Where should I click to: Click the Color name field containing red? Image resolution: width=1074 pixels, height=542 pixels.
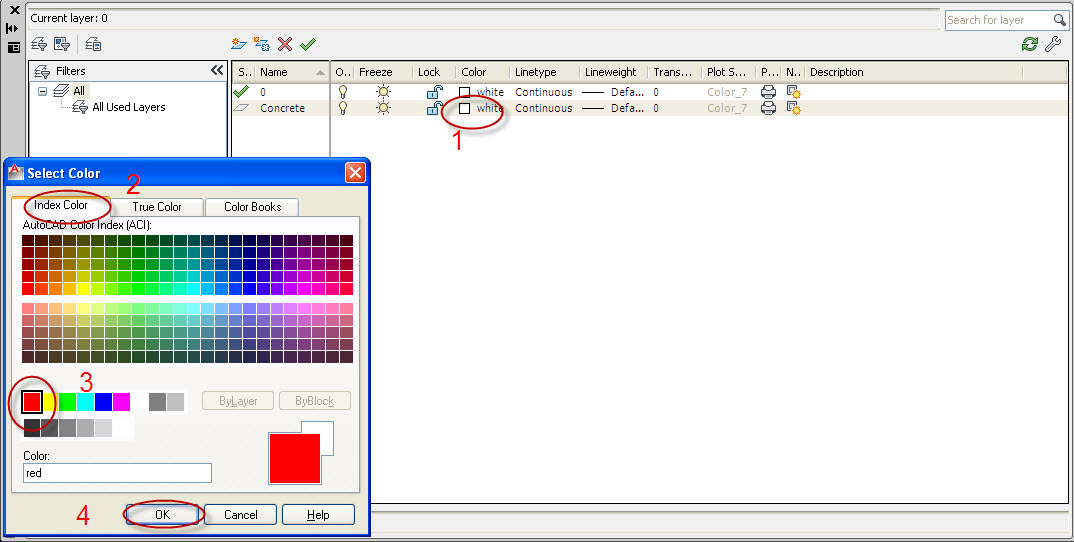(x=117, y=473)
